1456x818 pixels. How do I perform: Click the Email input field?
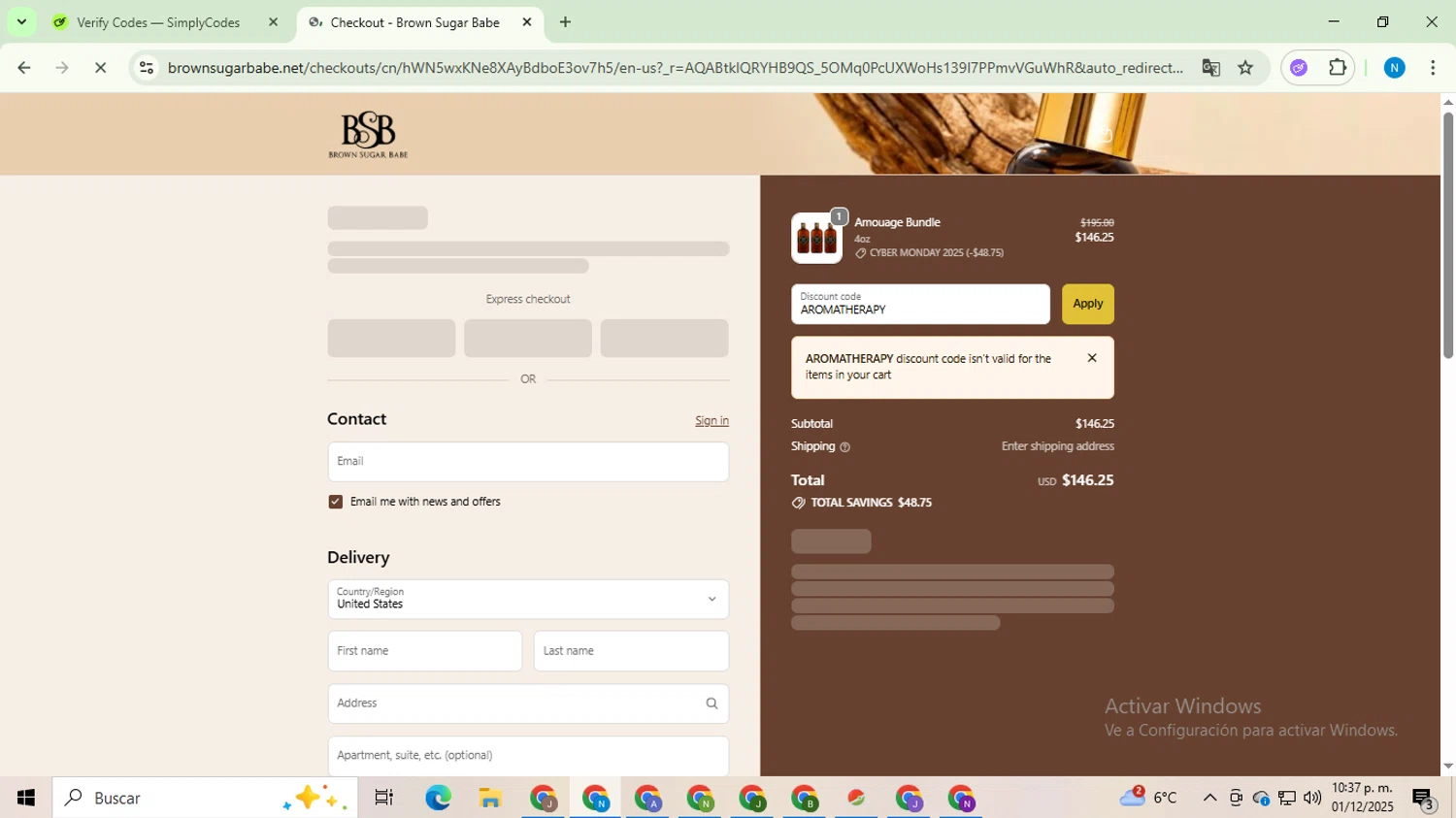point(528,462)
